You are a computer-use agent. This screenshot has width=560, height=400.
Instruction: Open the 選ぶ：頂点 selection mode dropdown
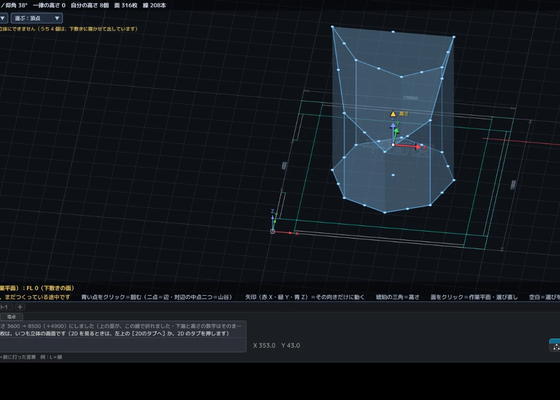pos(36,18)
